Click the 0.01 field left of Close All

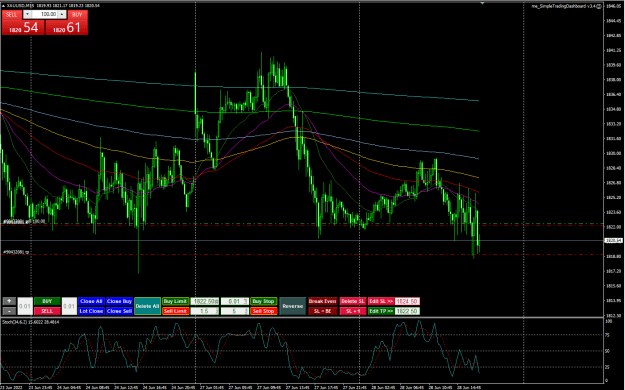click(69, 306)
